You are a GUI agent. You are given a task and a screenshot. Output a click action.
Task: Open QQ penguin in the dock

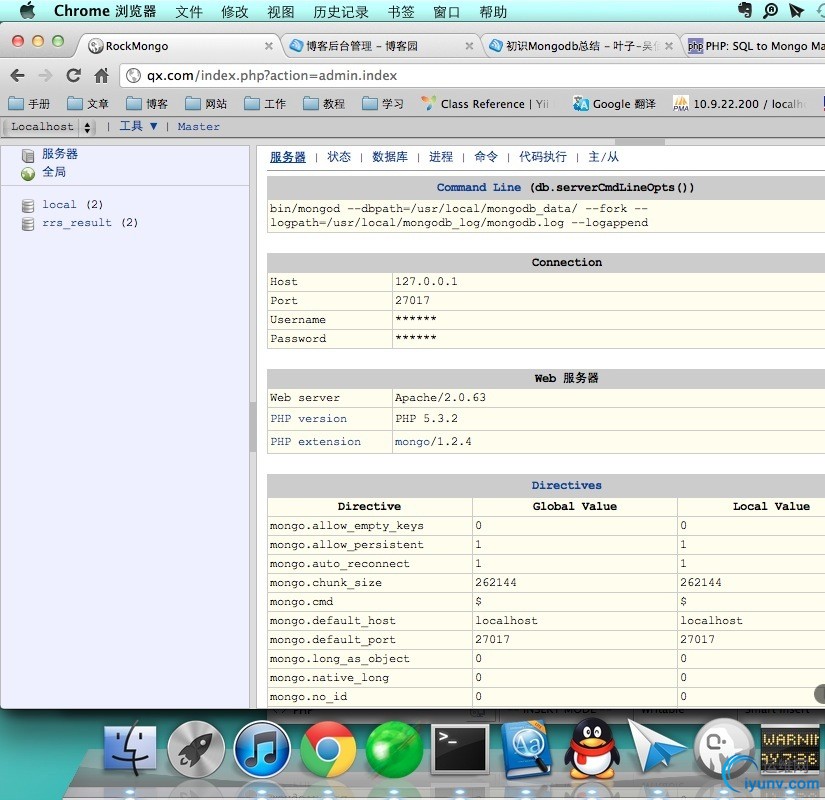pyautogui.click(x=591, y=749)
